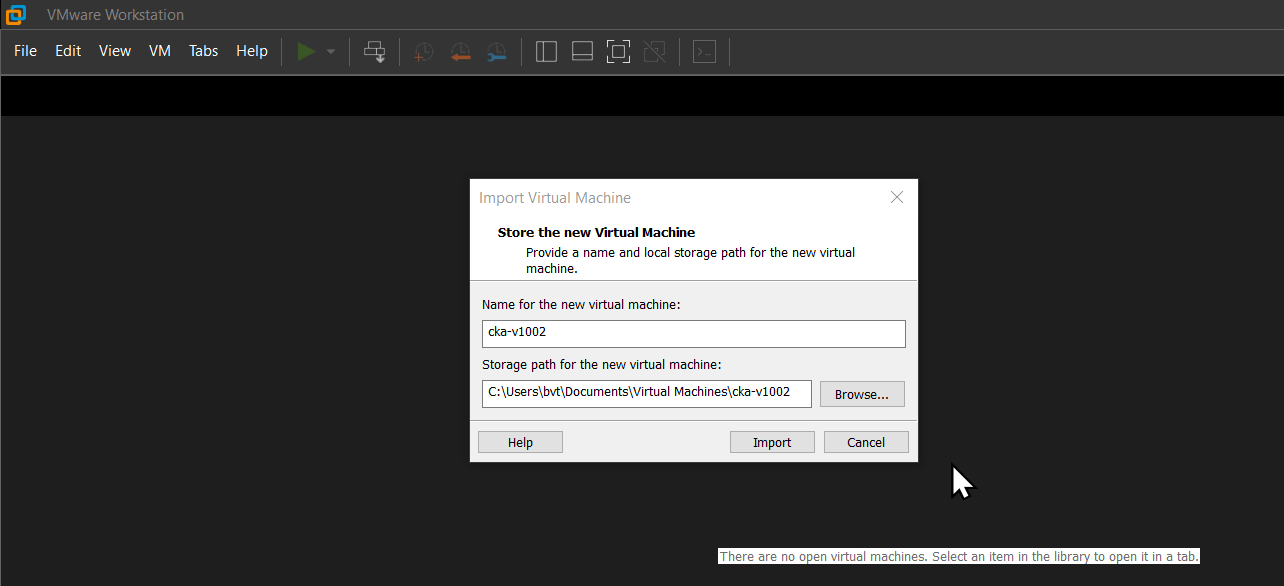
Task: Open the Snapshot Manager icon
Action: click(x=496, y=52)
